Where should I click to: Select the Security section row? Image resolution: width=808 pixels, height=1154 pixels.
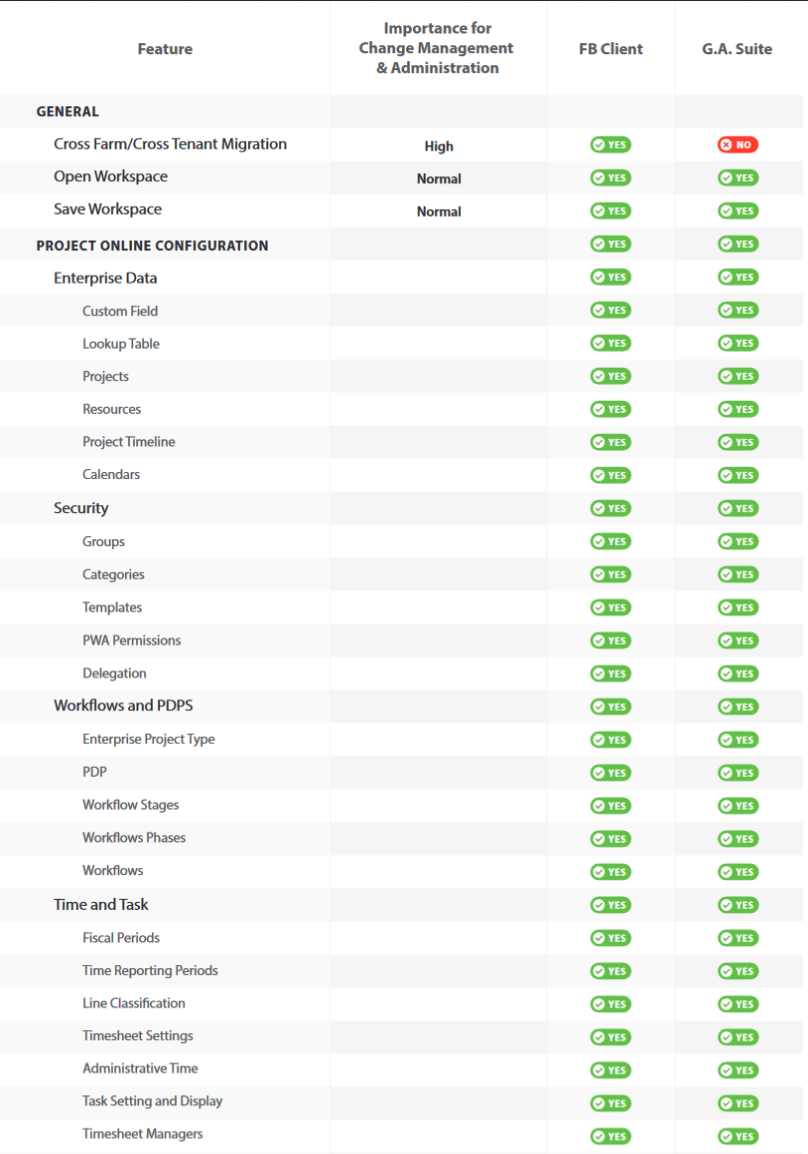pos(401,509)
